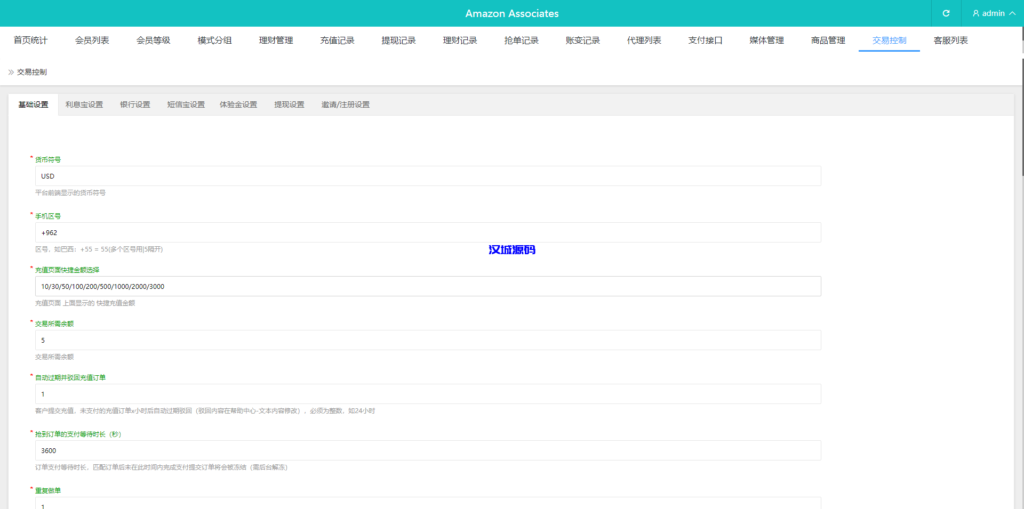Screen dimensions: 1024x509
Task: Switch to 邀请/注册设置 tab
Action: (345, 105)
